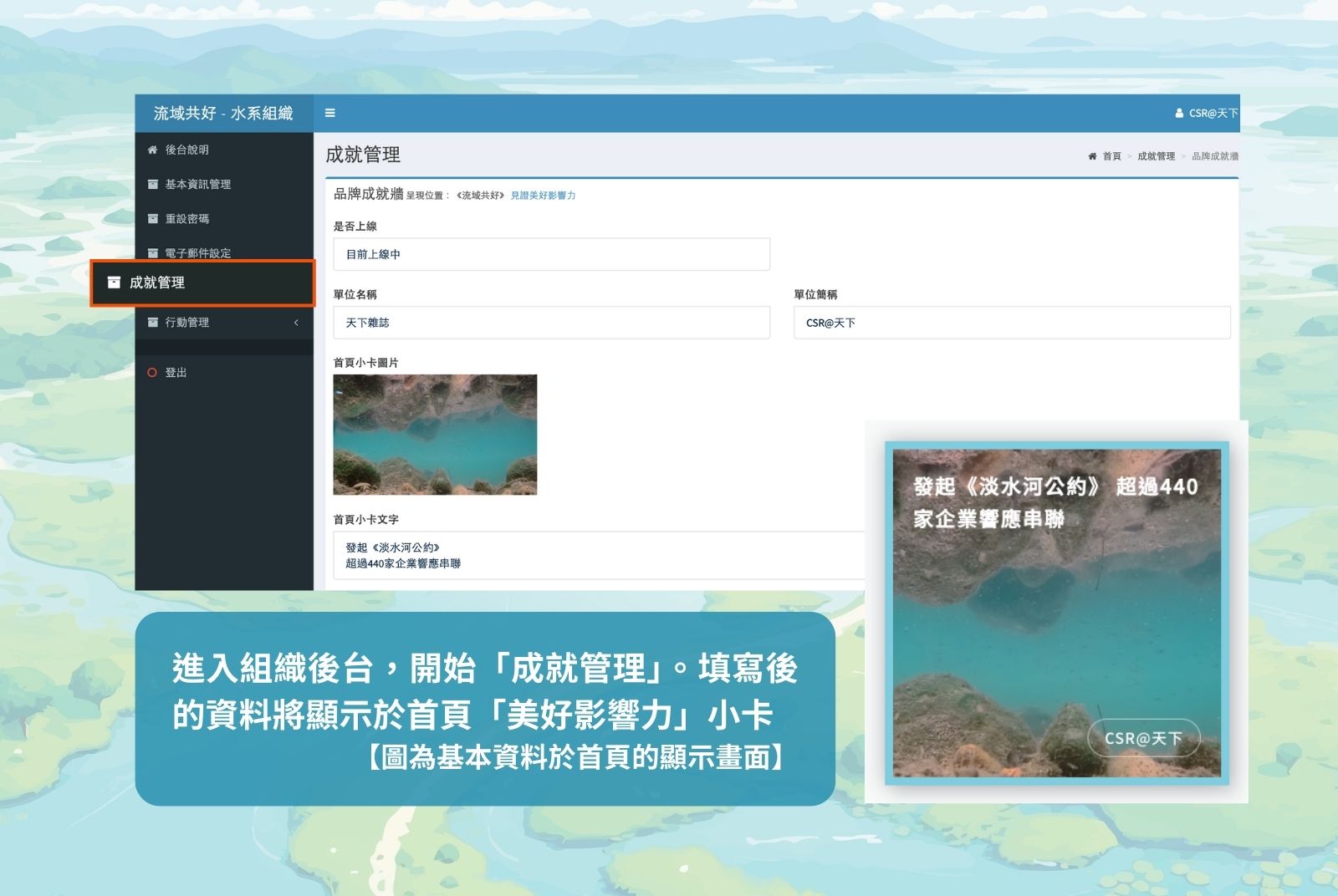Screen dimensions: 1338x896
Task: Toggle the hamburger sidebar menu icon
Action: click(329, 113)
